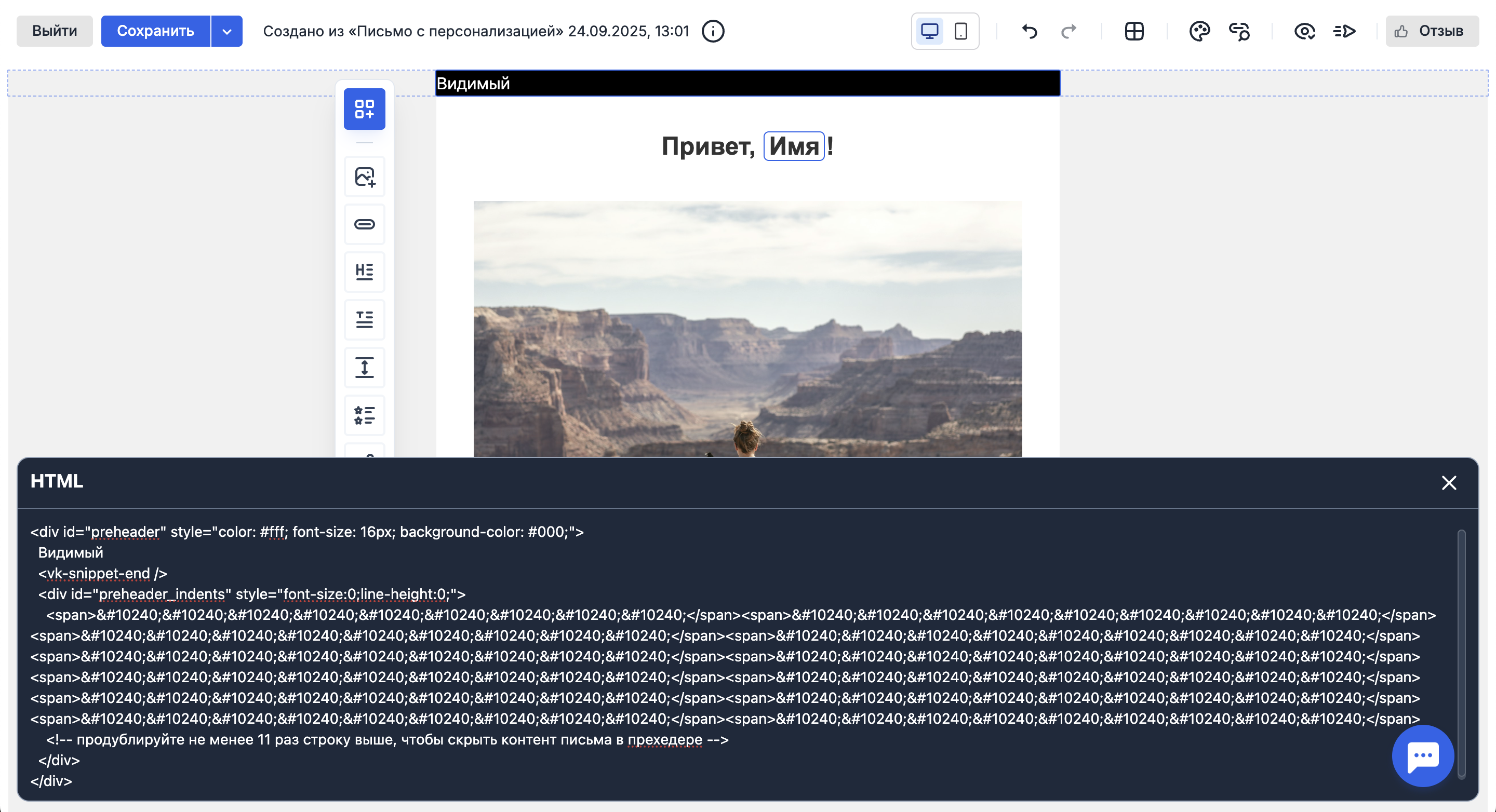Open the palette styles tool
This screenshot has width=1496, height=812.
point(1199,31)
